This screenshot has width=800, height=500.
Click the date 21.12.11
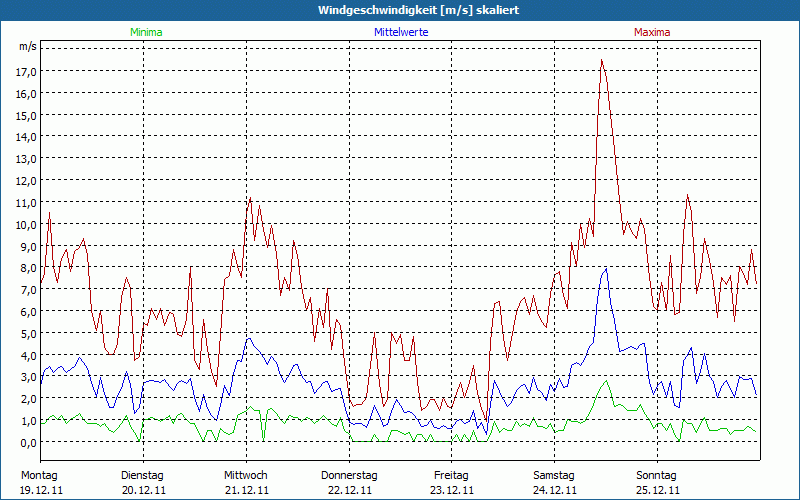[247, 490]
